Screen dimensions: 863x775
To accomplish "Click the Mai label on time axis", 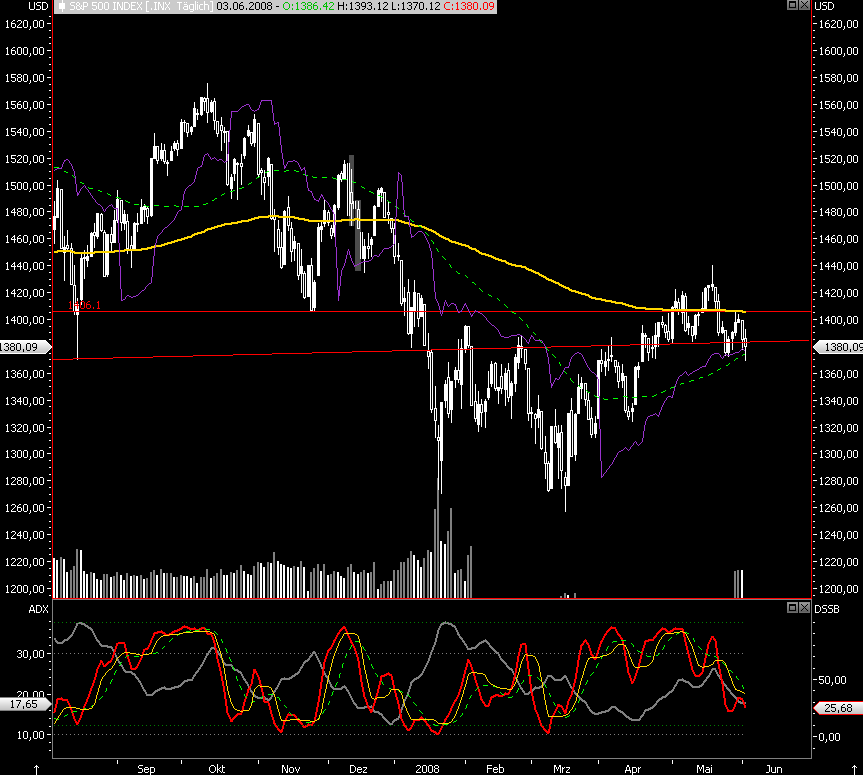I will click(704, 769).
